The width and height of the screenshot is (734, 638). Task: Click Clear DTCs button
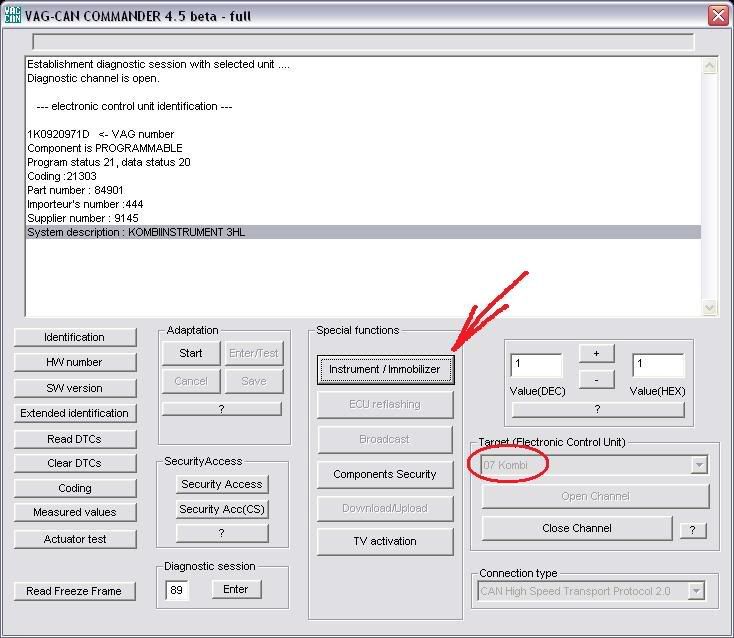(x=75, y=463)
